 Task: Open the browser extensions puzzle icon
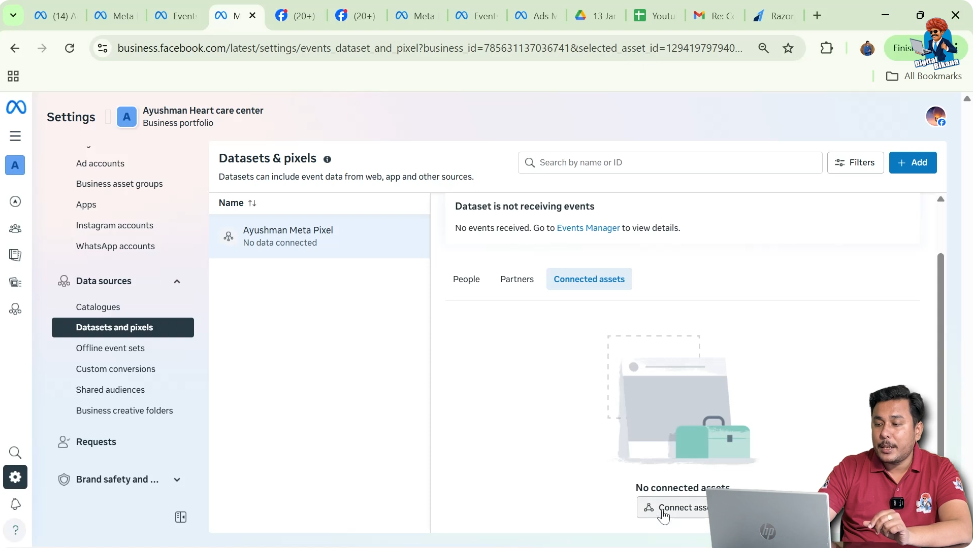point(826,48)
